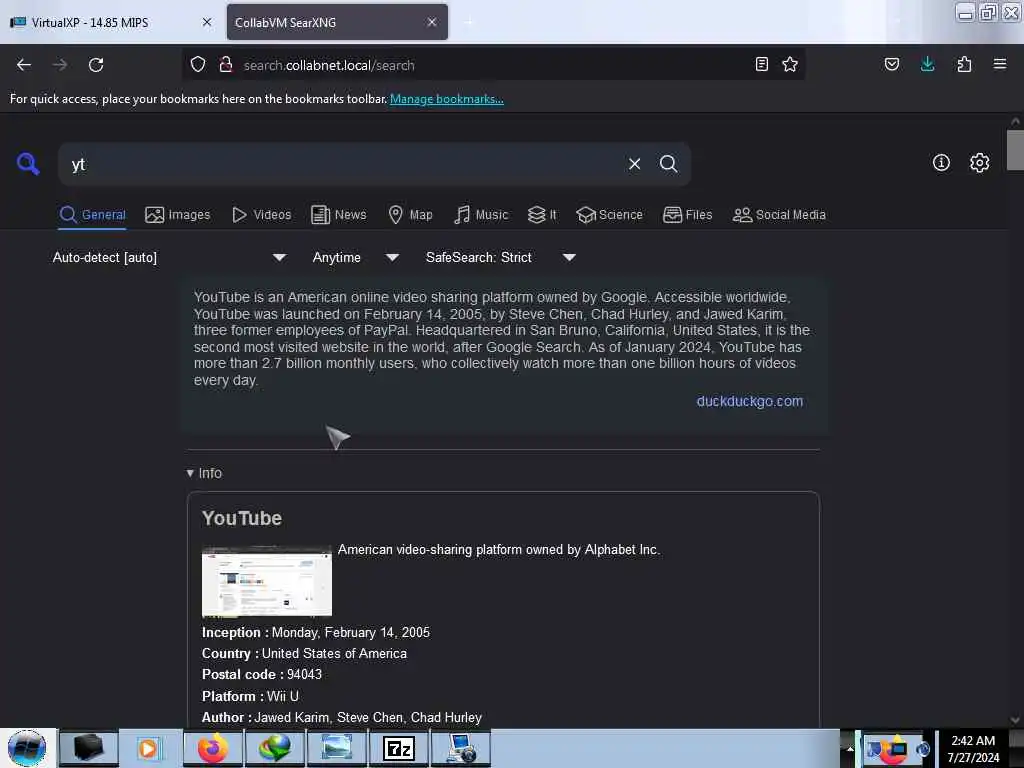Screen dimensions: 1024x768
Task: Reload the page with the refresh icon
Action: point(96,65)
